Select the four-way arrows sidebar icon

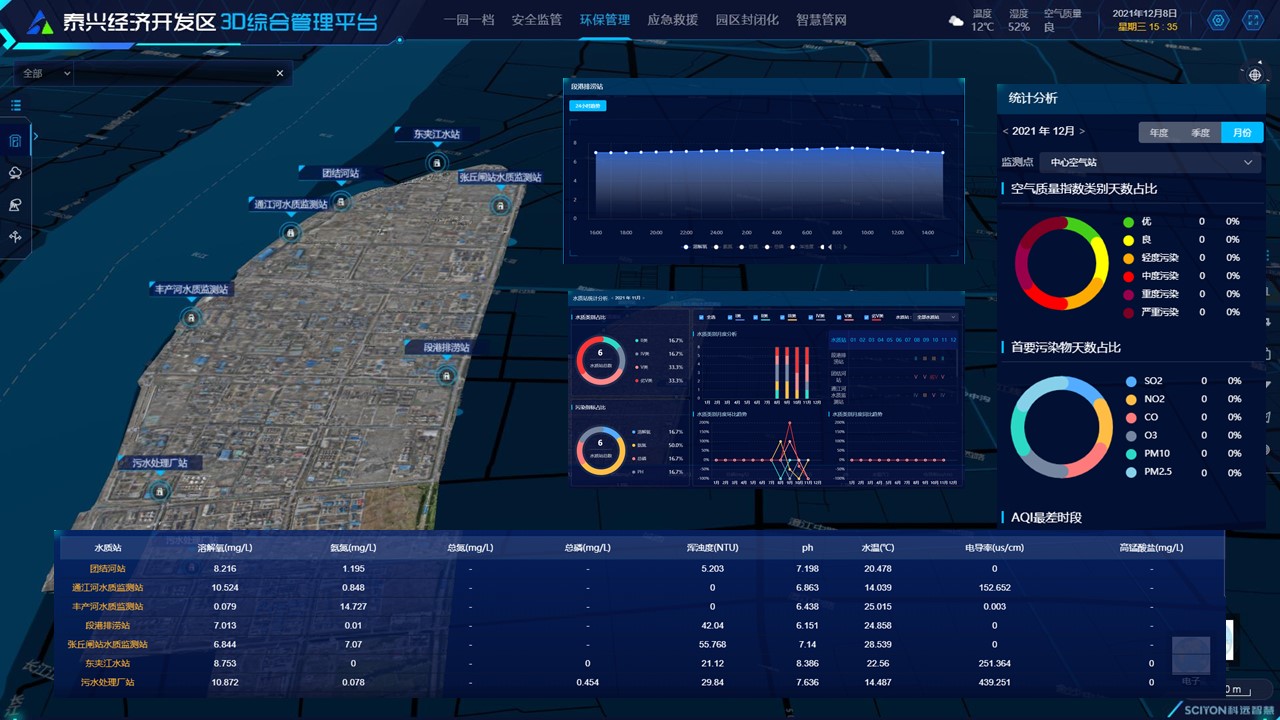pyautogui.click(x=16, y=237)
